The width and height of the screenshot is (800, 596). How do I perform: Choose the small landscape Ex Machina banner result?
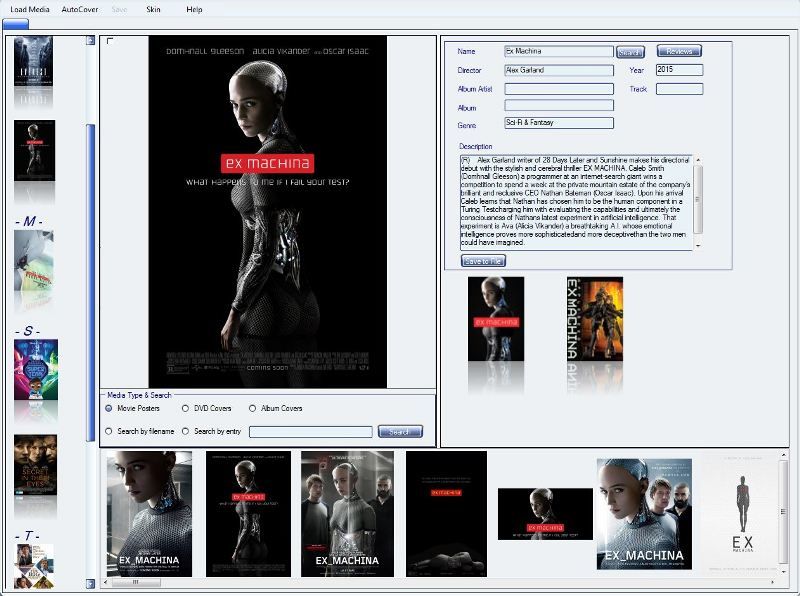(545, 514)
